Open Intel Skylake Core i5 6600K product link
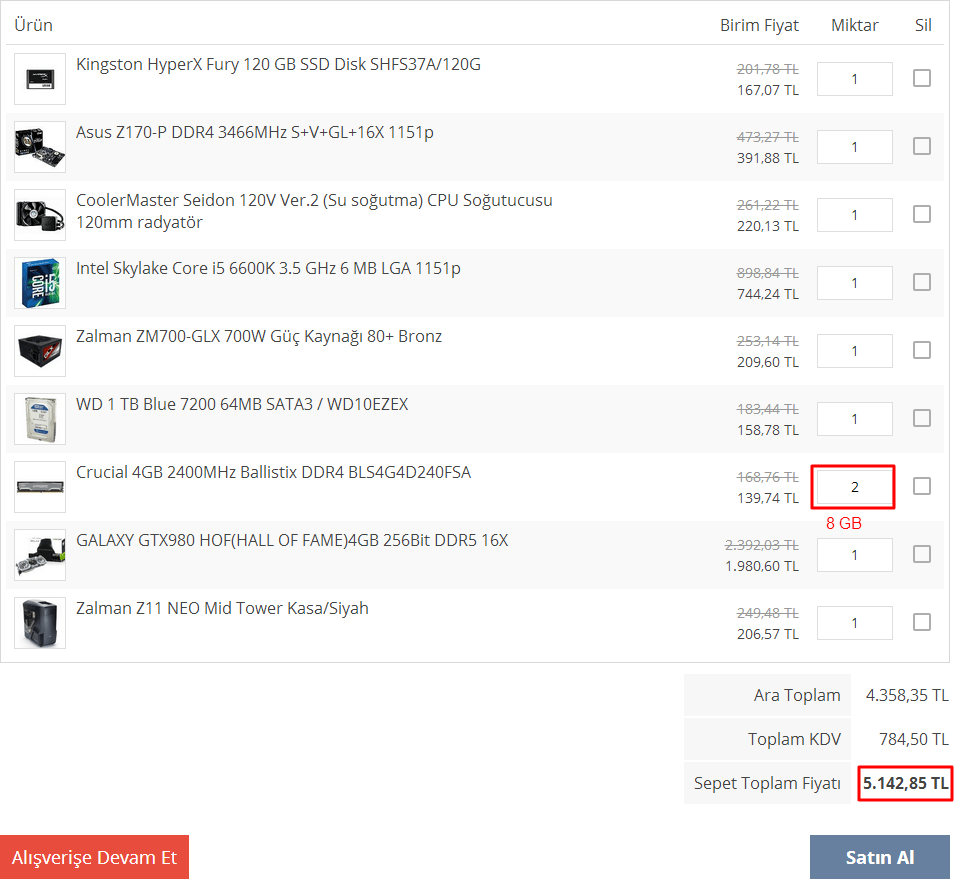This screenshot has height=894, width=958. [268, 268]
